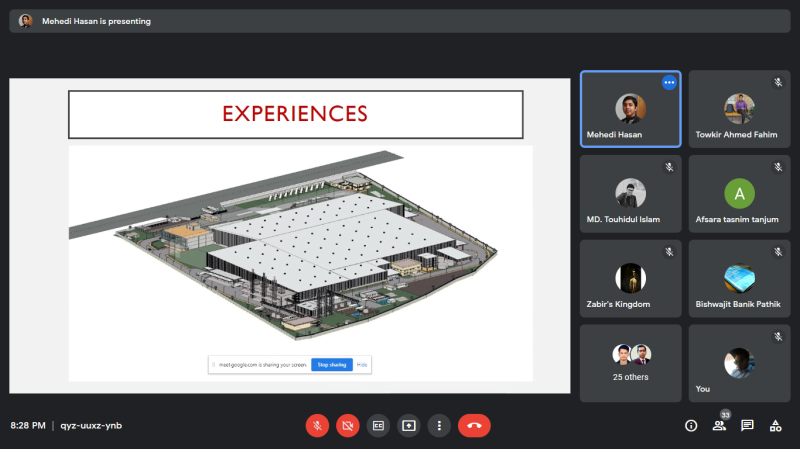Open the activities panel
The image size is (800, 449).
775,425
